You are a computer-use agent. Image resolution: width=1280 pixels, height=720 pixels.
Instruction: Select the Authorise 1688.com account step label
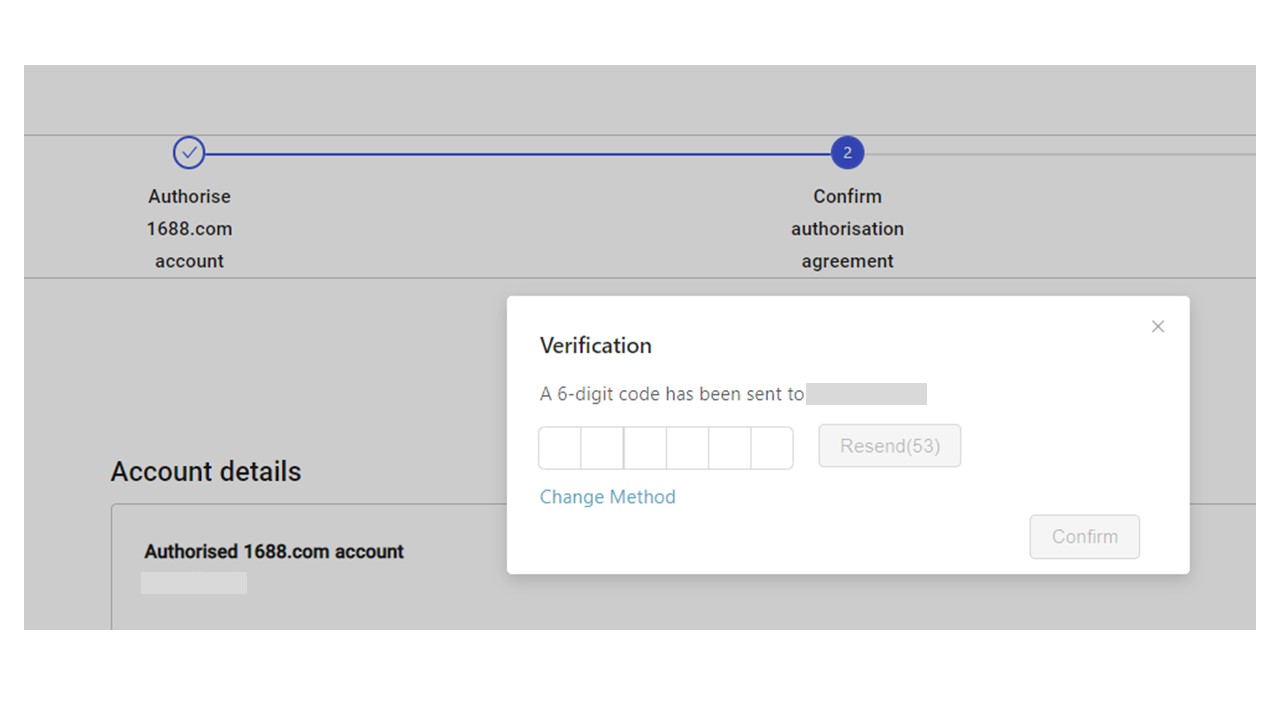coord(189,229)
